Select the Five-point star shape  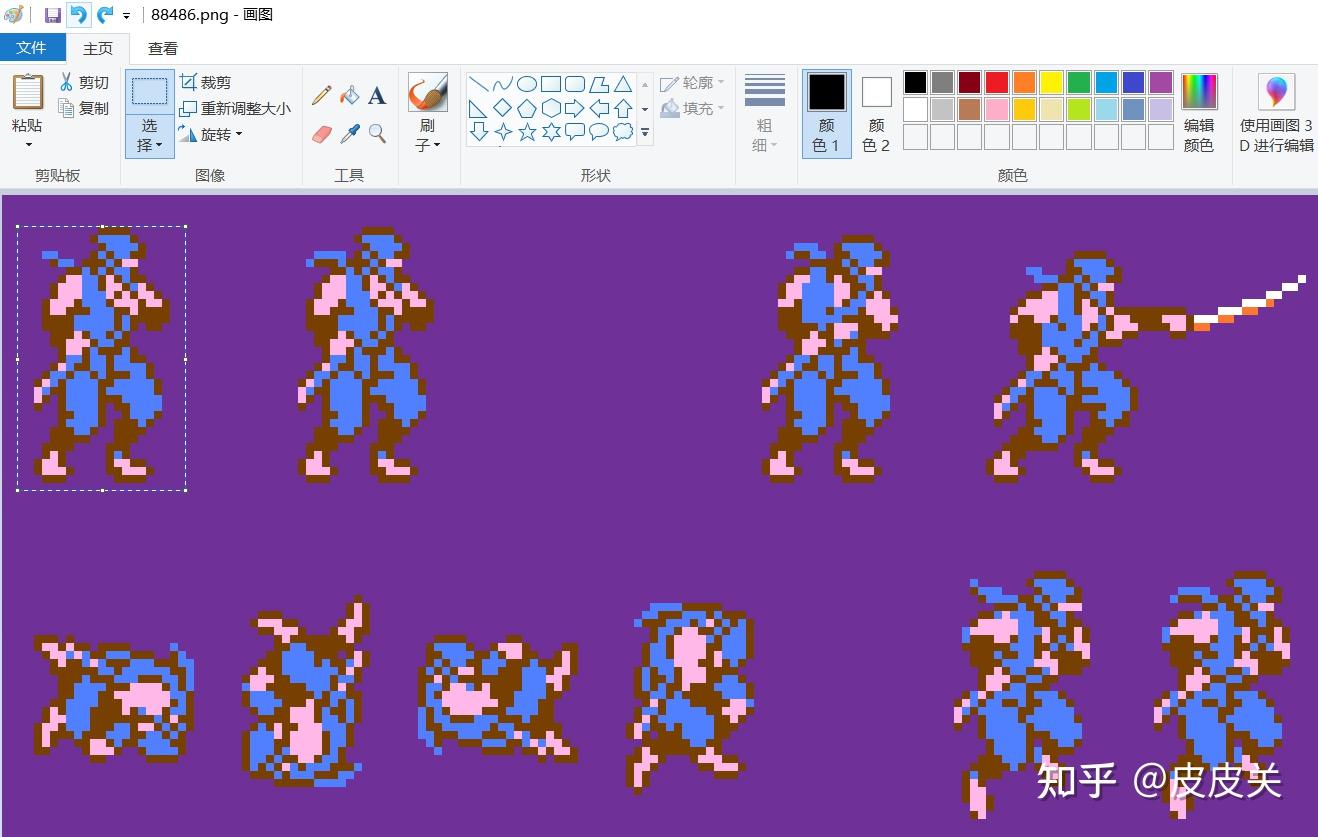pyautogui.click(x=527, y=132)
